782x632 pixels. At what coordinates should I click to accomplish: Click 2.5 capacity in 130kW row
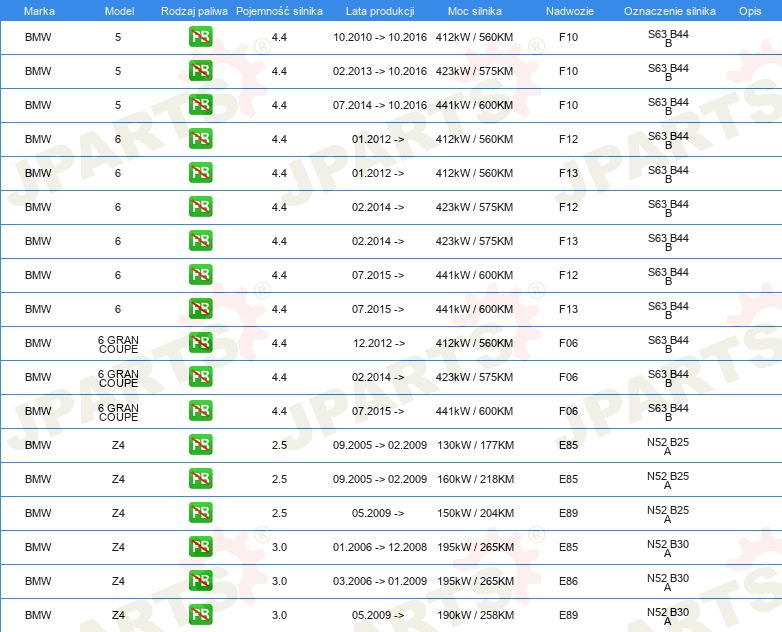[x=279, y=445]
